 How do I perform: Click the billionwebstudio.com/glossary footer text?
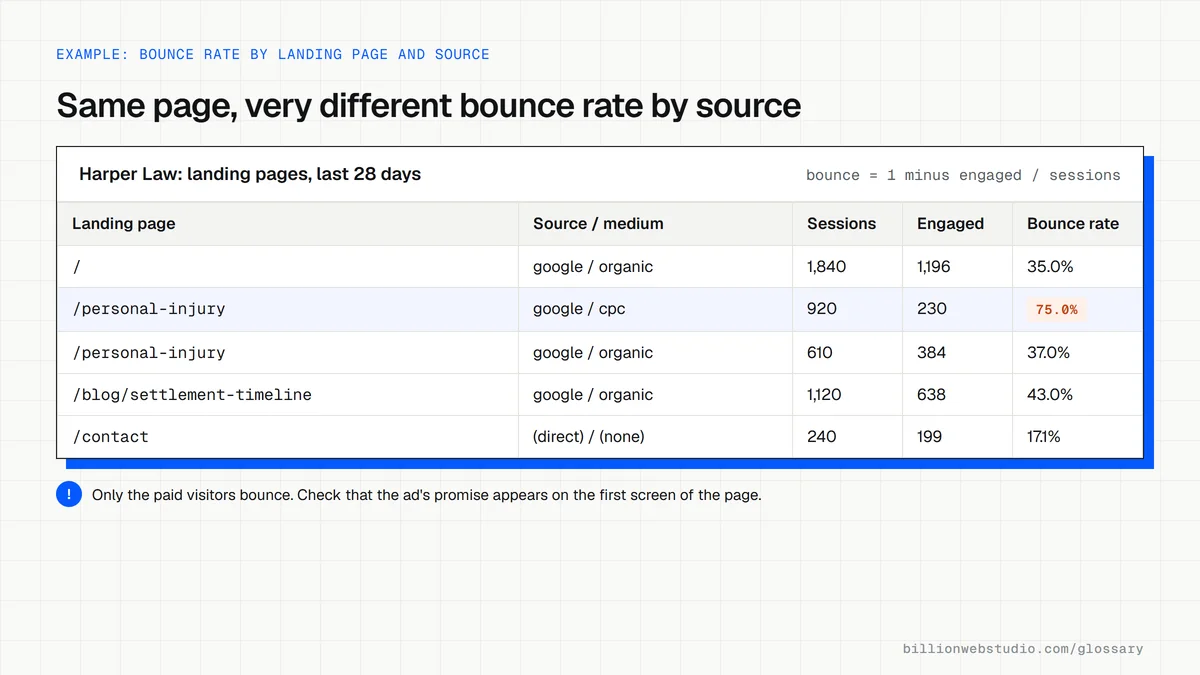pyautogui.click(x=1023, y=649)
